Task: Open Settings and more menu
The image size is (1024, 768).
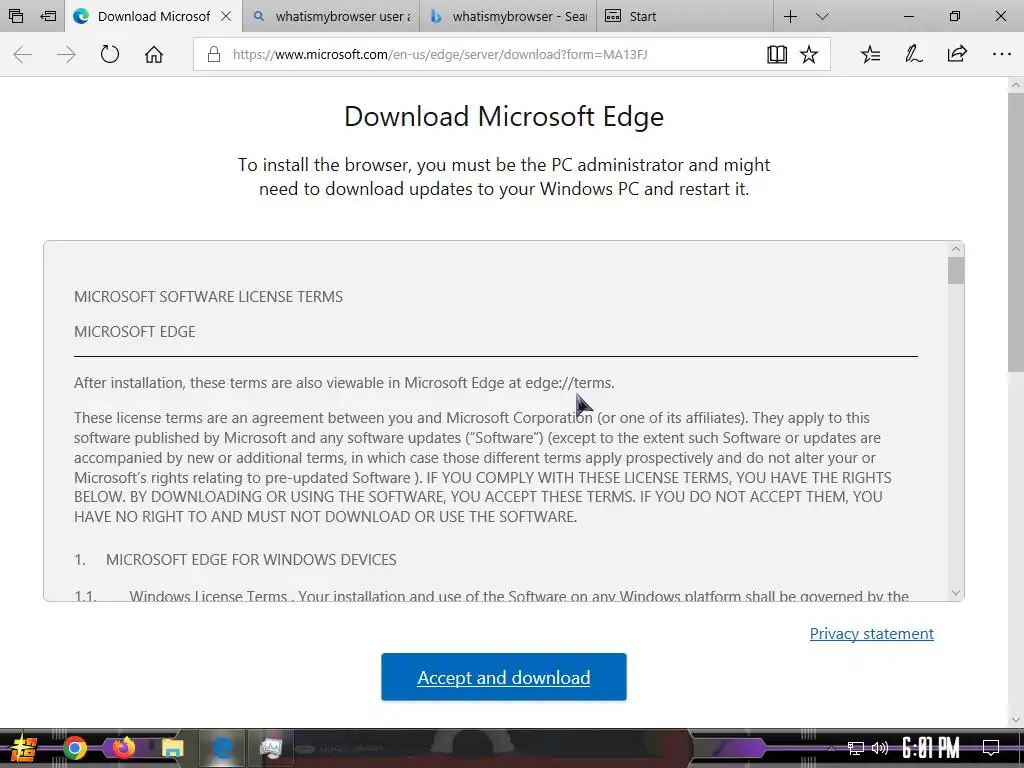Action: [1001, 54]
